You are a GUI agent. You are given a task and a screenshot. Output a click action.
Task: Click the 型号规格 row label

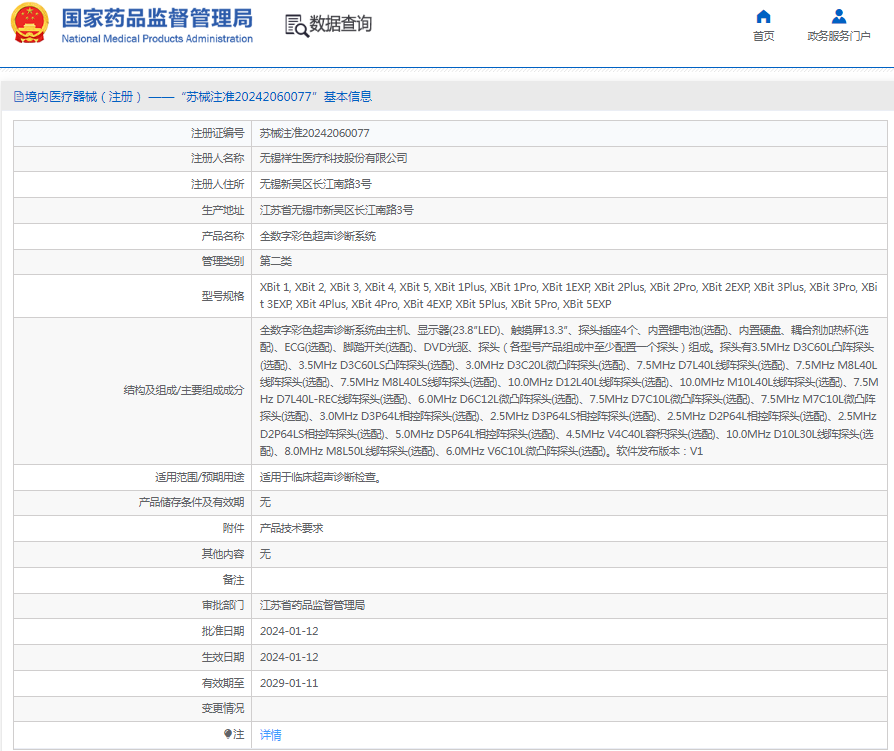222,296
